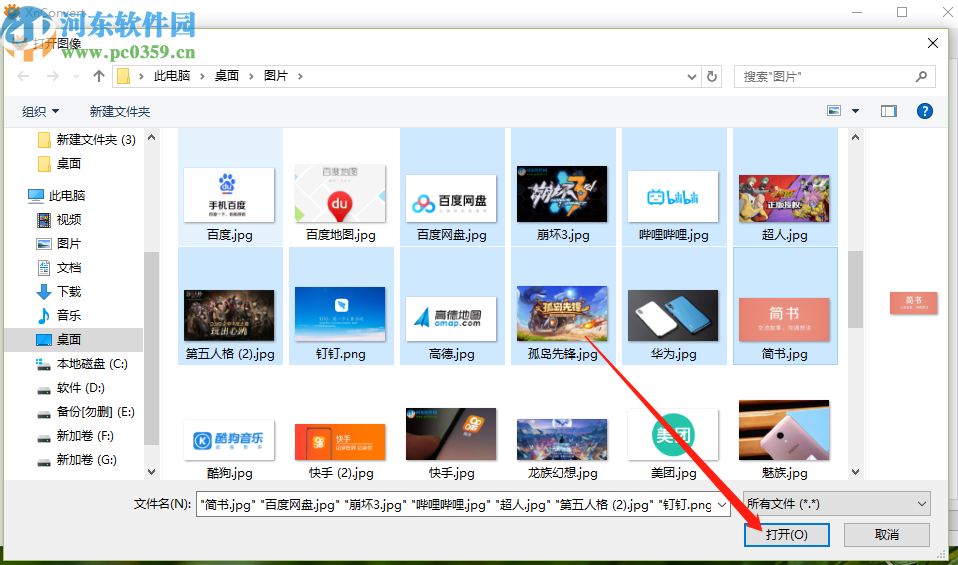Viewport: 958px width, 565px height.
Task: Close the 打开图像 dialog
Action: (932, 43)
